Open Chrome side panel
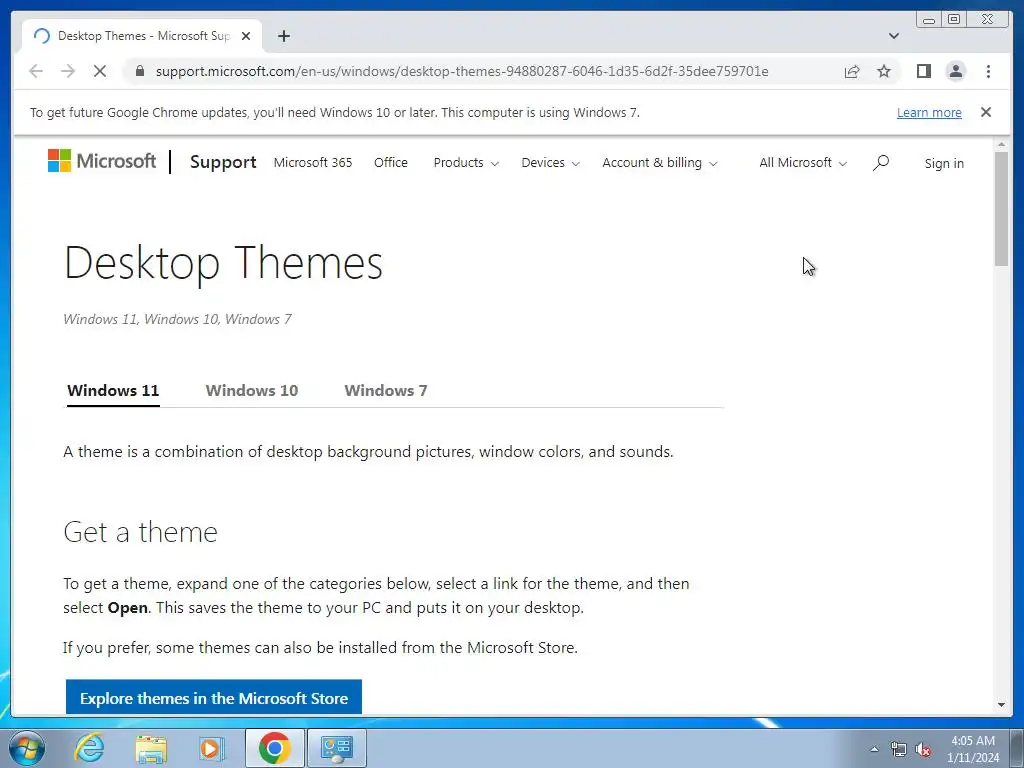The width and height of the screenshot is (1024, 768). pyautogui.click(x=923, y=71)
